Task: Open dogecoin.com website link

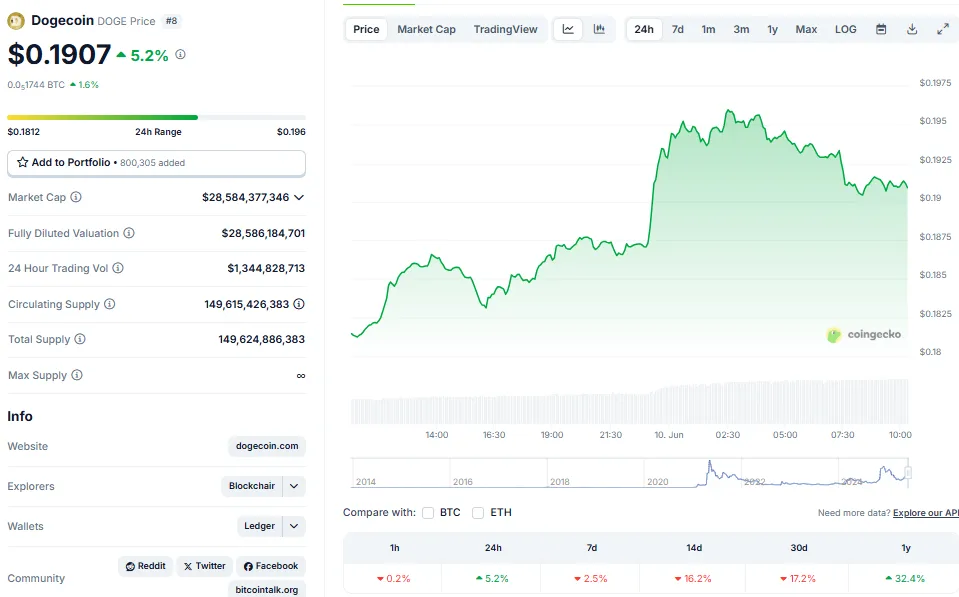Action: (267, 446)
